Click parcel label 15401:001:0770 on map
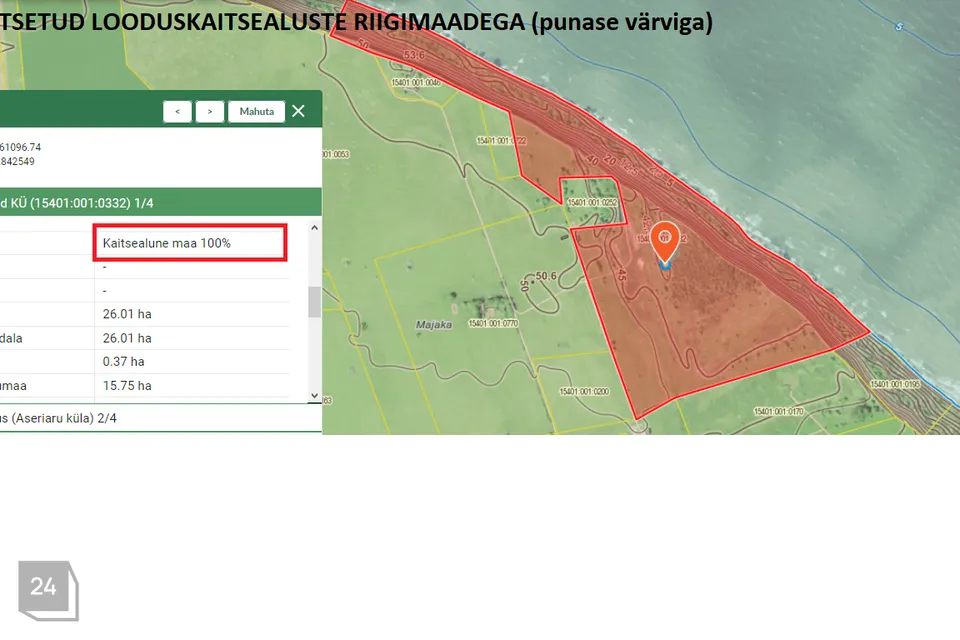The image size is (960, 640). pyautogui.click(x=493, y=323)
